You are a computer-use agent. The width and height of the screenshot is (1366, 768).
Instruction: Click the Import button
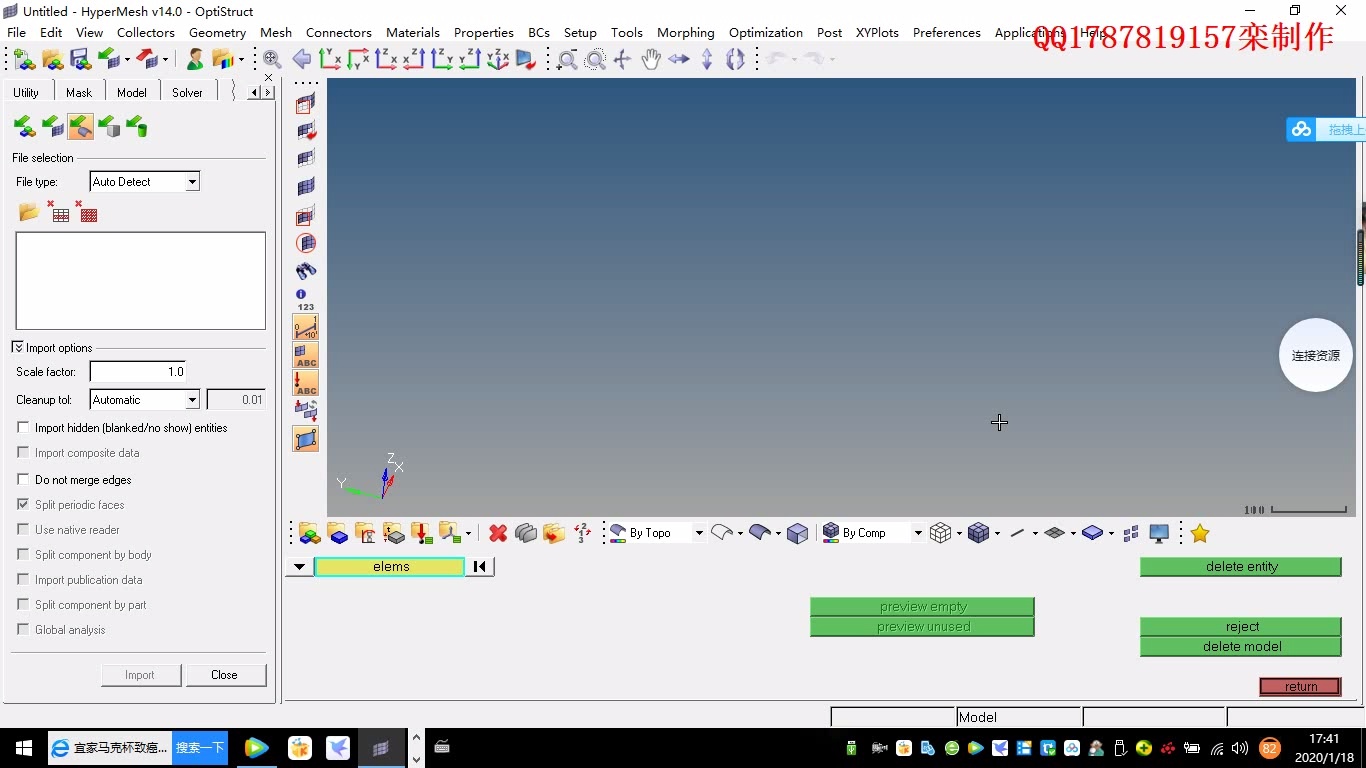[140, 675]
